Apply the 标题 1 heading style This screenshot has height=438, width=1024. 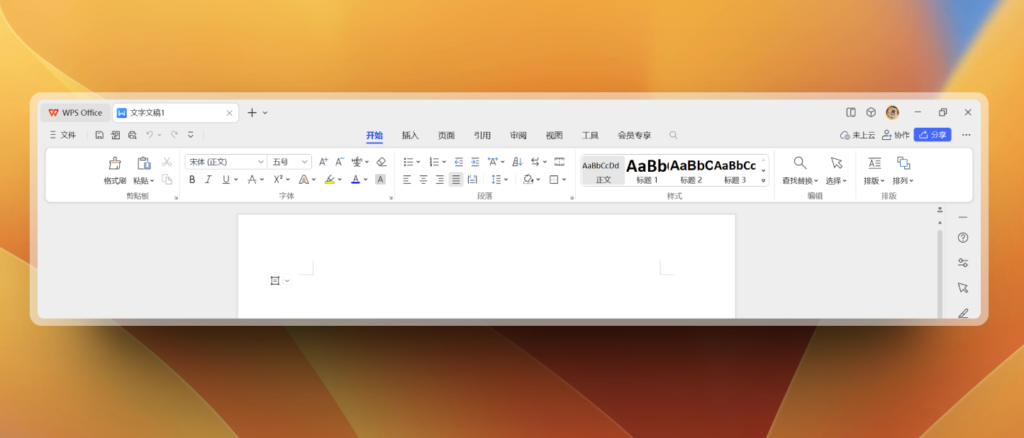(x=647, y=171)
